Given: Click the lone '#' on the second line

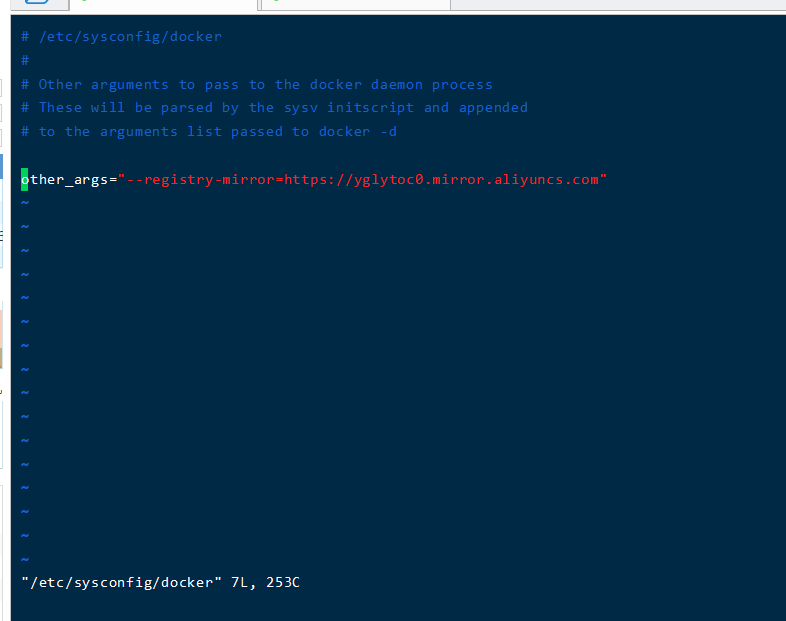Looking at the screenshot, I should [x=25, y=61].
